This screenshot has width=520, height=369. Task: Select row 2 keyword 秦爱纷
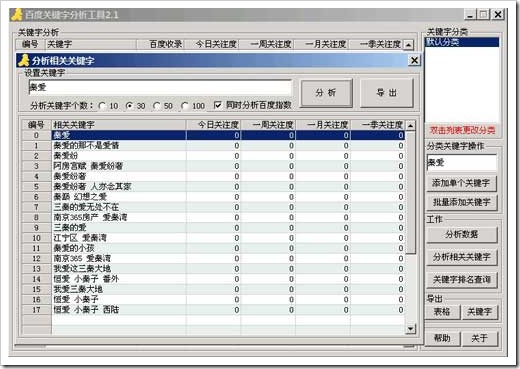point(213,156)
